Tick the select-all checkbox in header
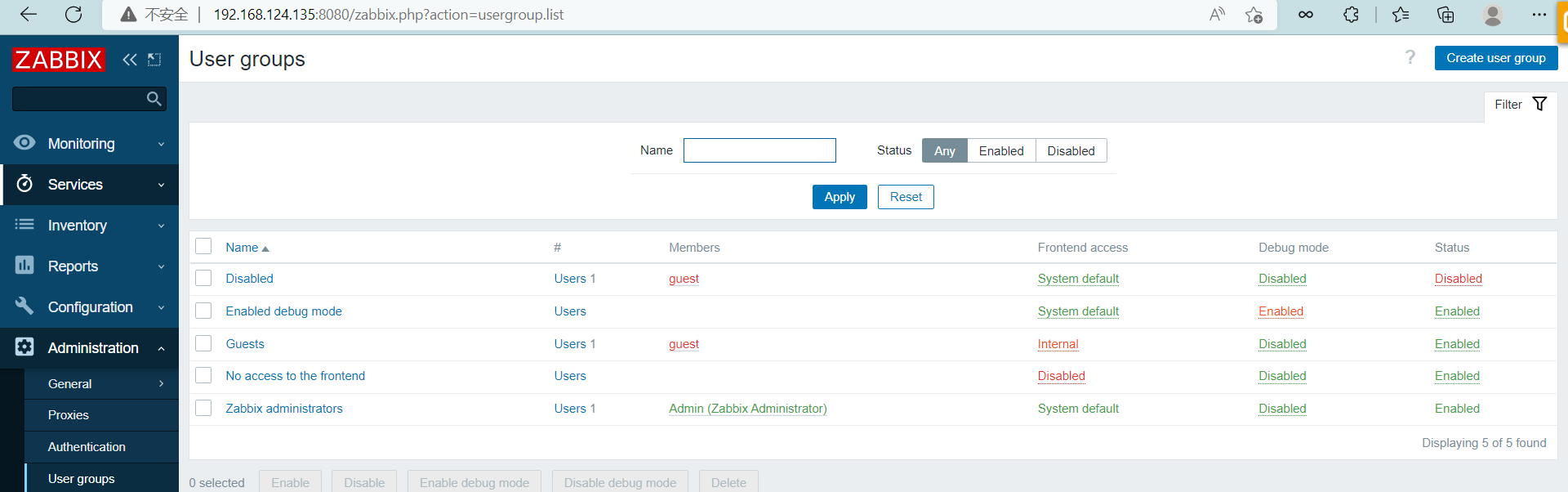1568x492 pixels. pyautogui.click(x=203, y=247)
